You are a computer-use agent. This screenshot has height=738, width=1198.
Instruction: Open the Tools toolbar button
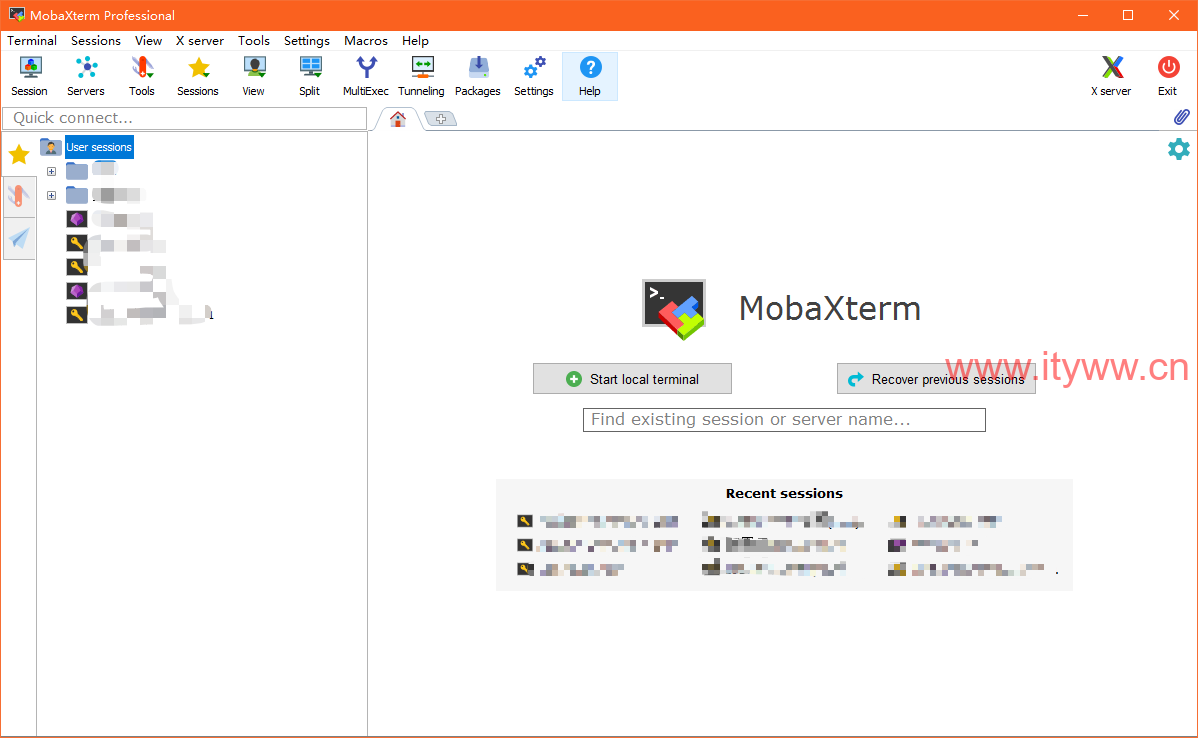[141, 76]
